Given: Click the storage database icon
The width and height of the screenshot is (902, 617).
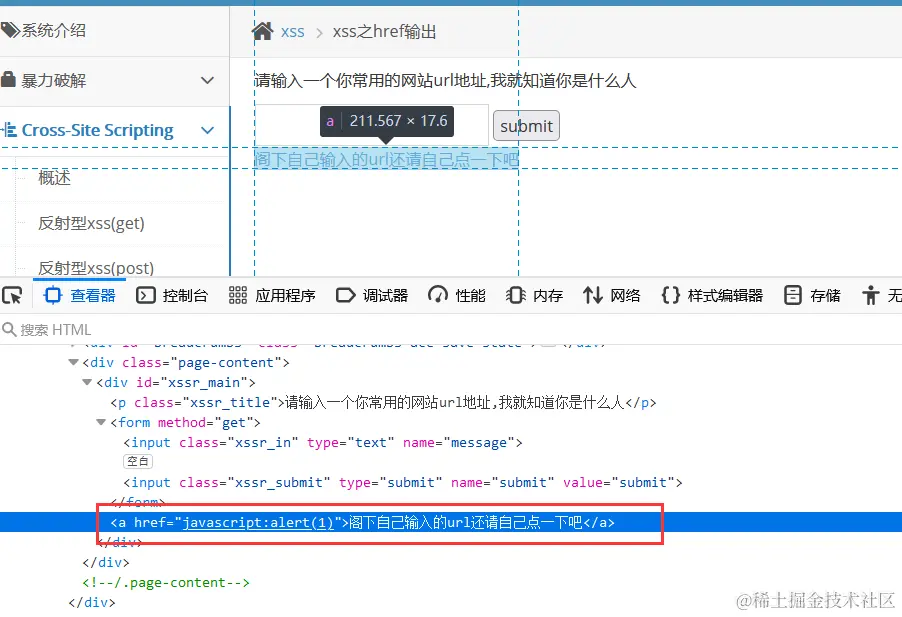Looking at the screenshot, I should 793,296.
